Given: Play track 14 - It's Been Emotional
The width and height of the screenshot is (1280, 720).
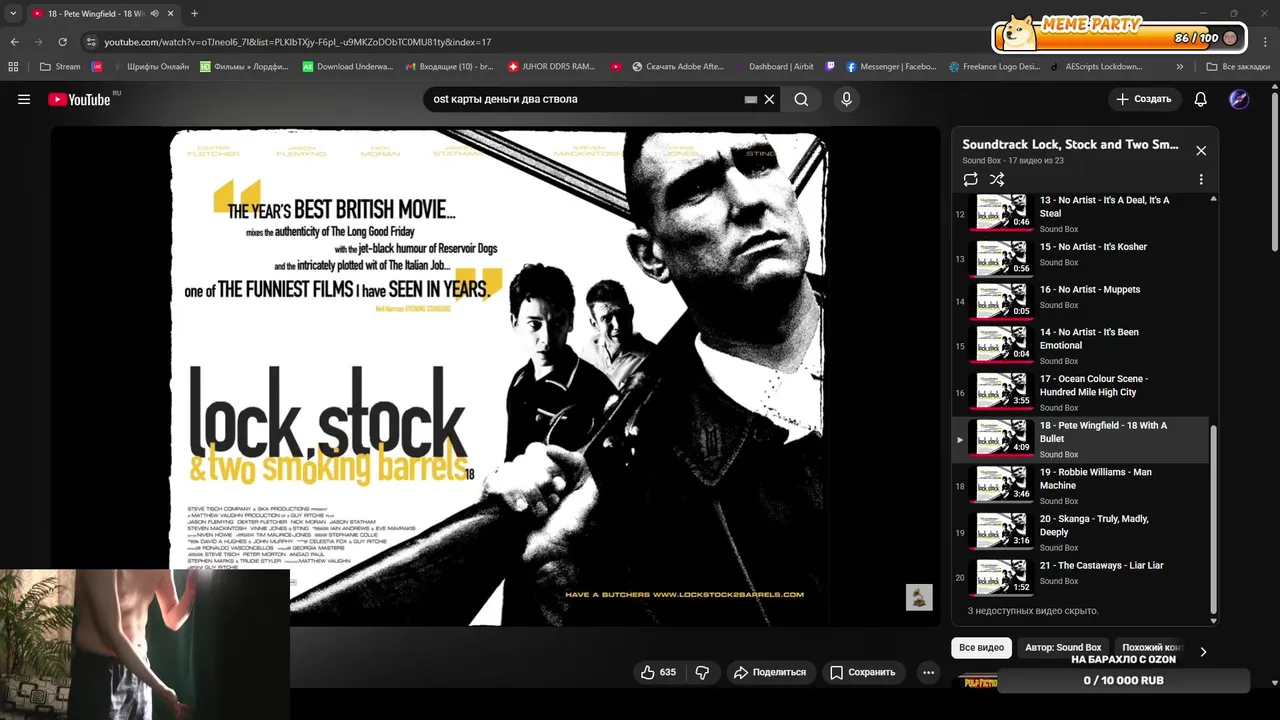Looking at the screenshot, I should [x=1081, y=345].
